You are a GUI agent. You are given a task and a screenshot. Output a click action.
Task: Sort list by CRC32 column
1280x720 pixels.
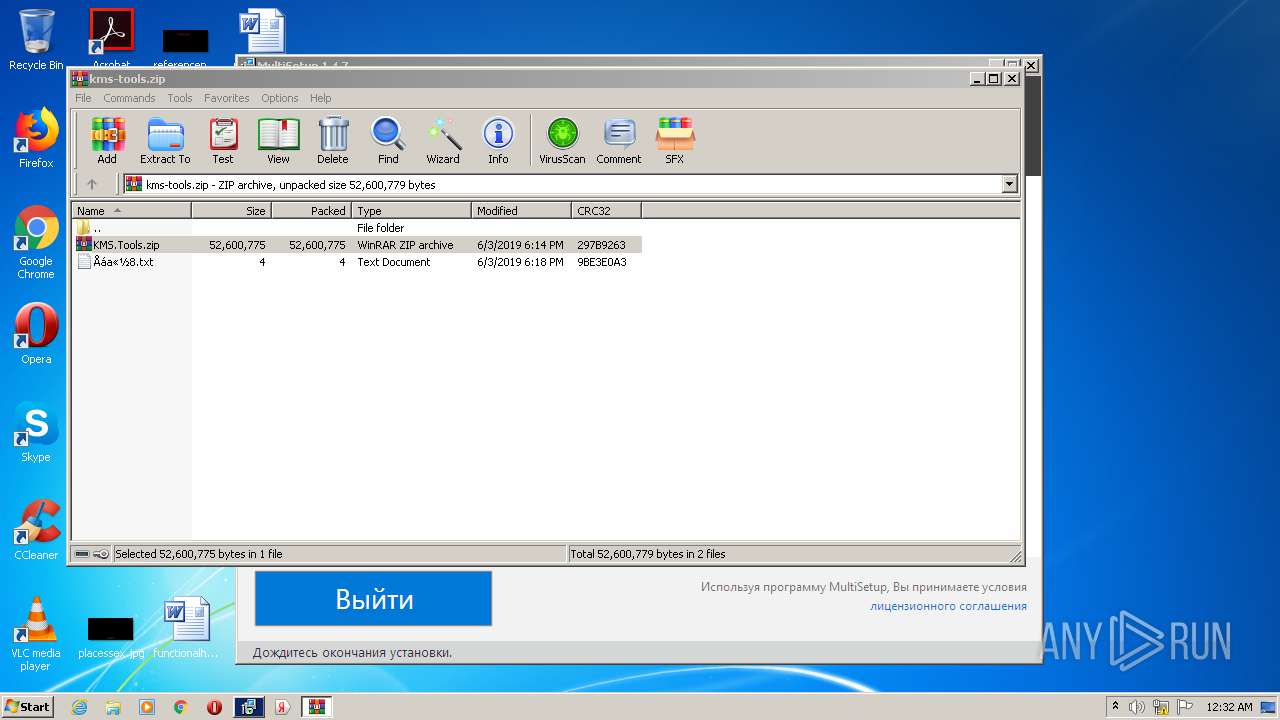606,211
